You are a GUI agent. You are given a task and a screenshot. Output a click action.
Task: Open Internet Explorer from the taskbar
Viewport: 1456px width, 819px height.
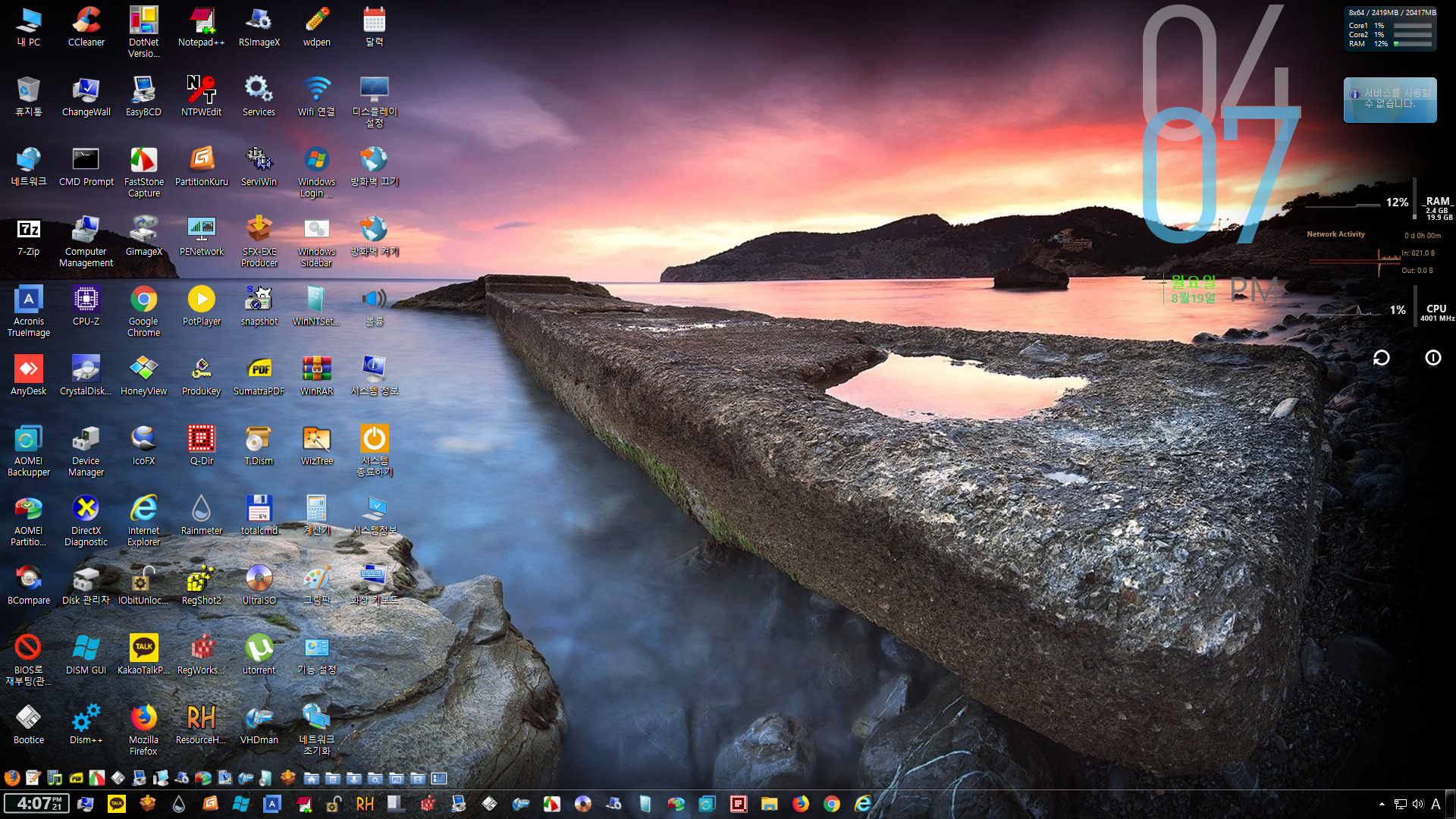[x=863, y=804]
